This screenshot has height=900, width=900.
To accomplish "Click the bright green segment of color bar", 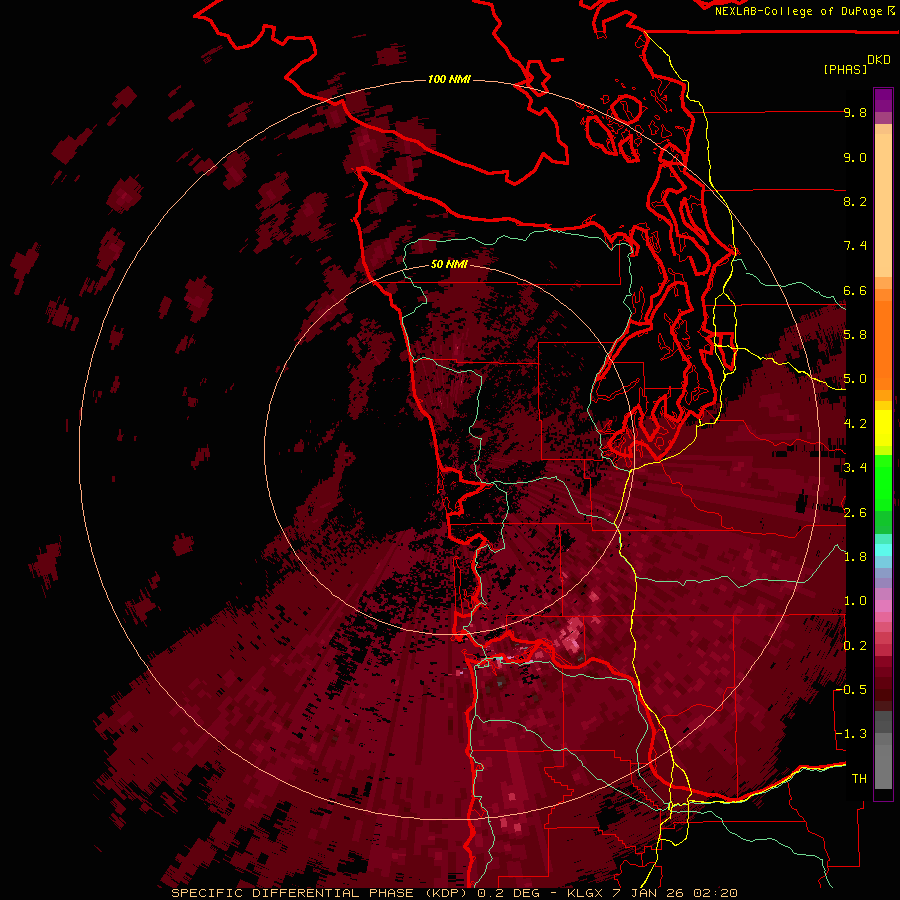I will 883,482.
